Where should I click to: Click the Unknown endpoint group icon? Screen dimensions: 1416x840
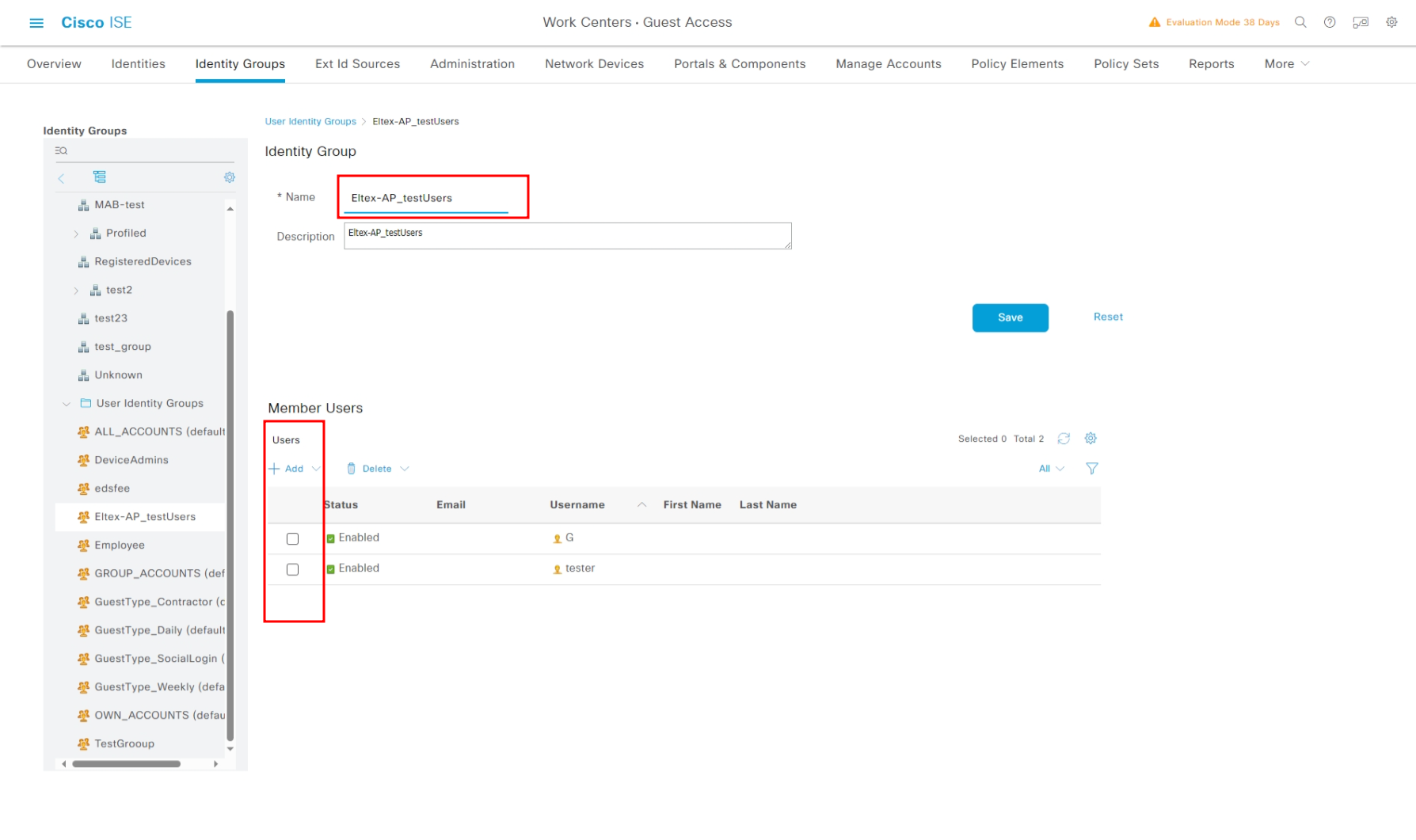pyautogui.click(x=84, y=375)
